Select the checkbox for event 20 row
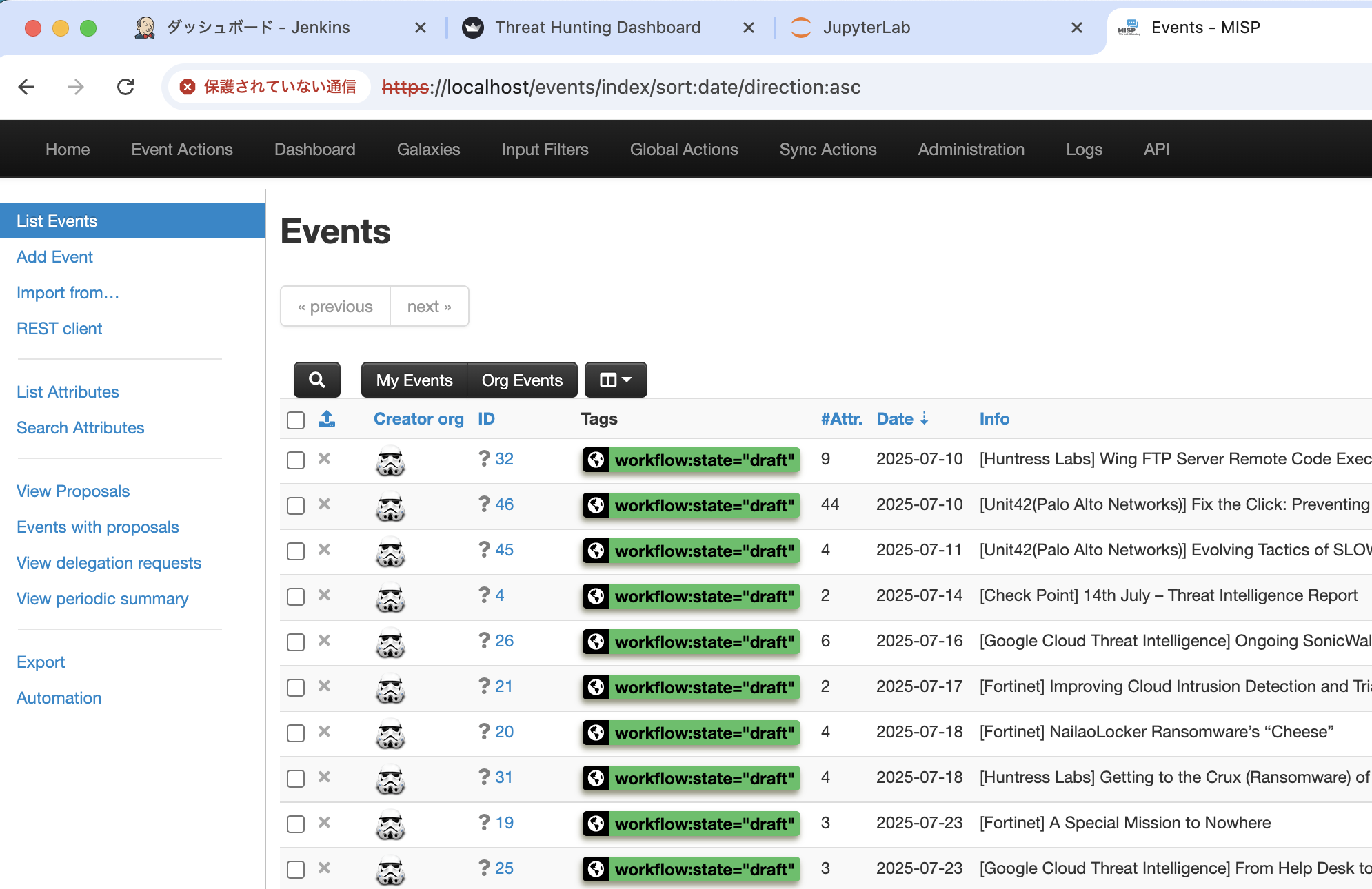1372x889 pixels. (296, 733)
